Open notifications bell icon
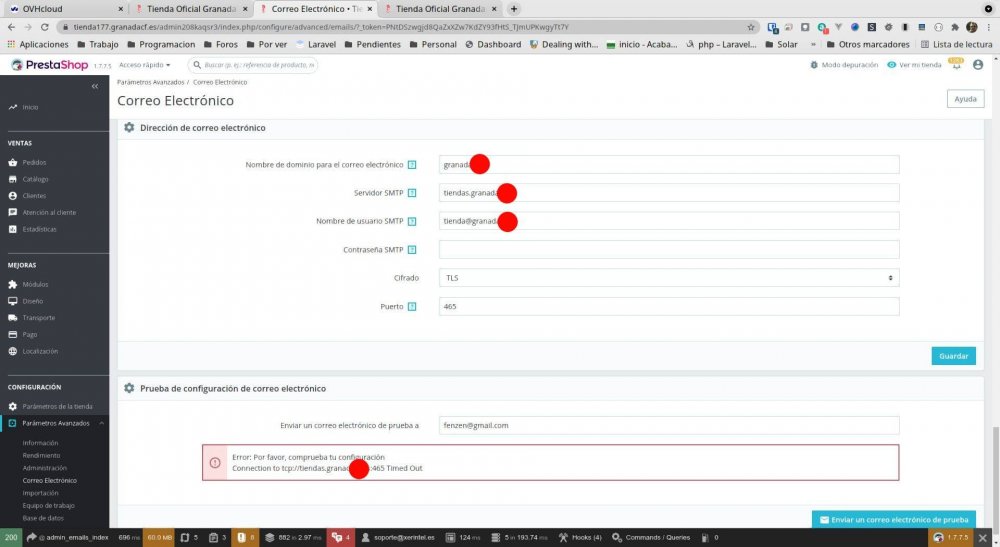The width and height of the screenshot is (1000, 547). click(x=956, y=64)
